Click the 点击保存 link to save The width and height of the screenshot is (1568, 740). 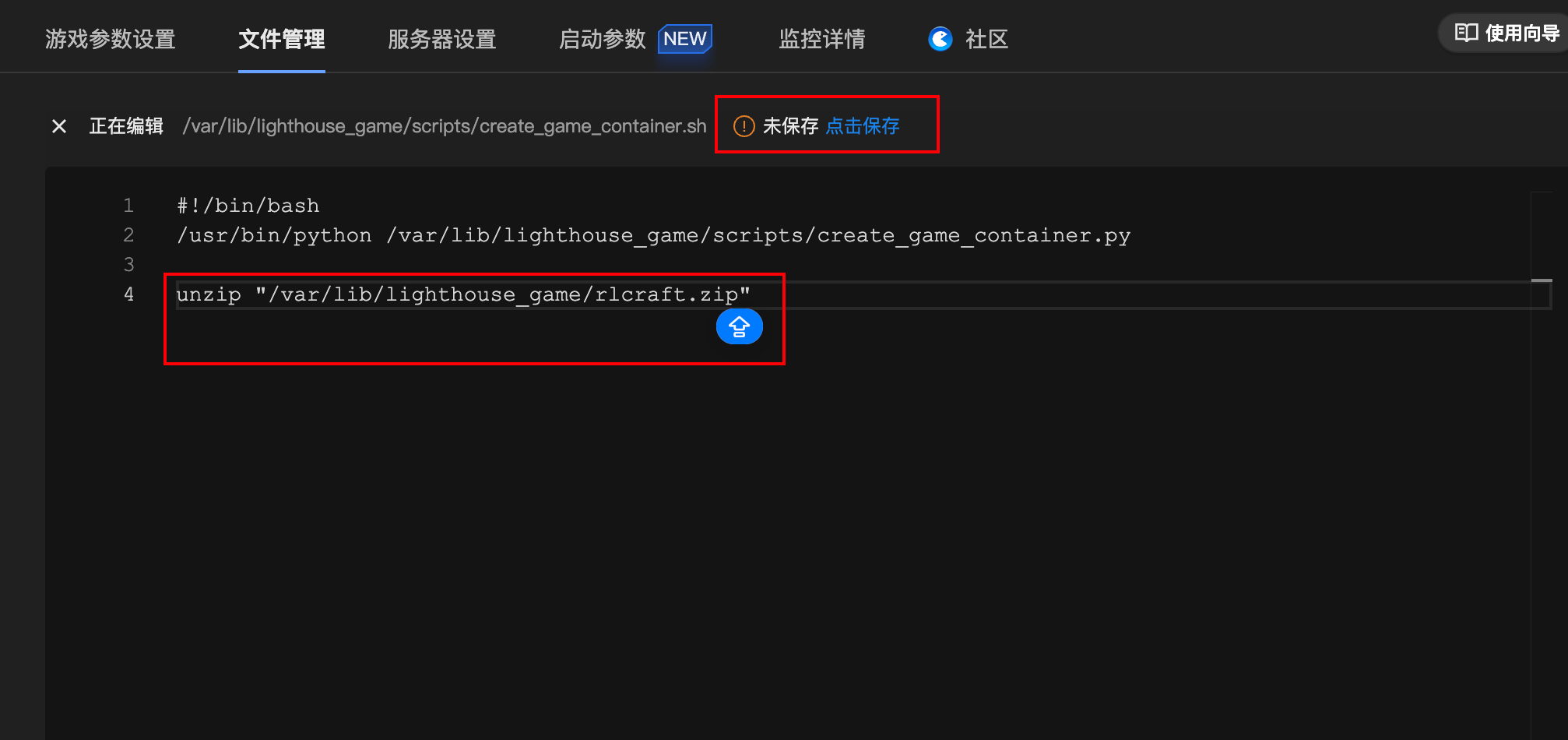[863, 126]
